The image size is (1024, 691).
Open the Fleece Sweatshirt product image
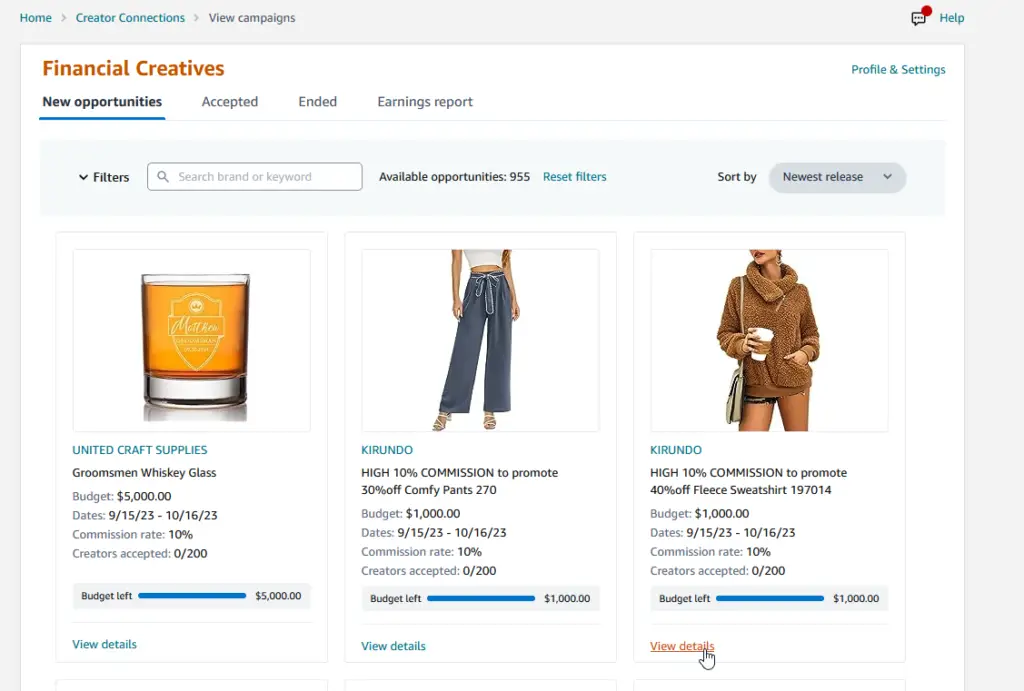coord(769,340)
